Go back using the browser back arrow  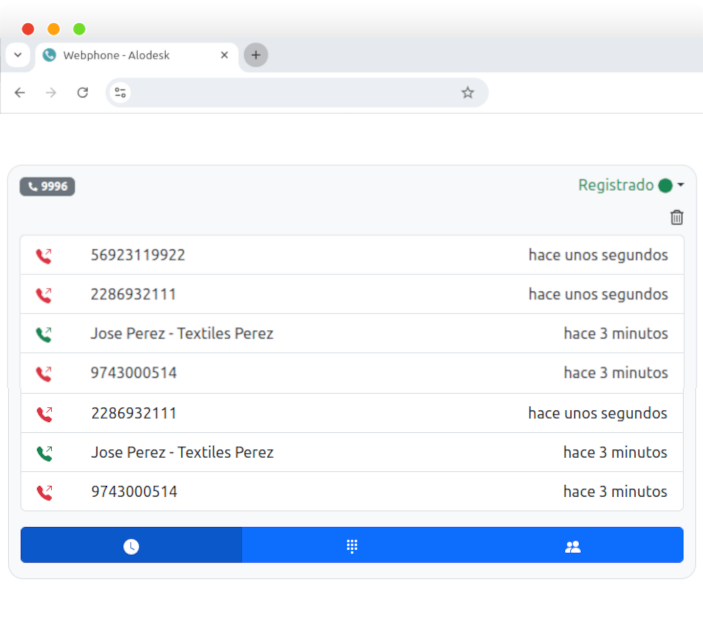[x=20, y=93]
